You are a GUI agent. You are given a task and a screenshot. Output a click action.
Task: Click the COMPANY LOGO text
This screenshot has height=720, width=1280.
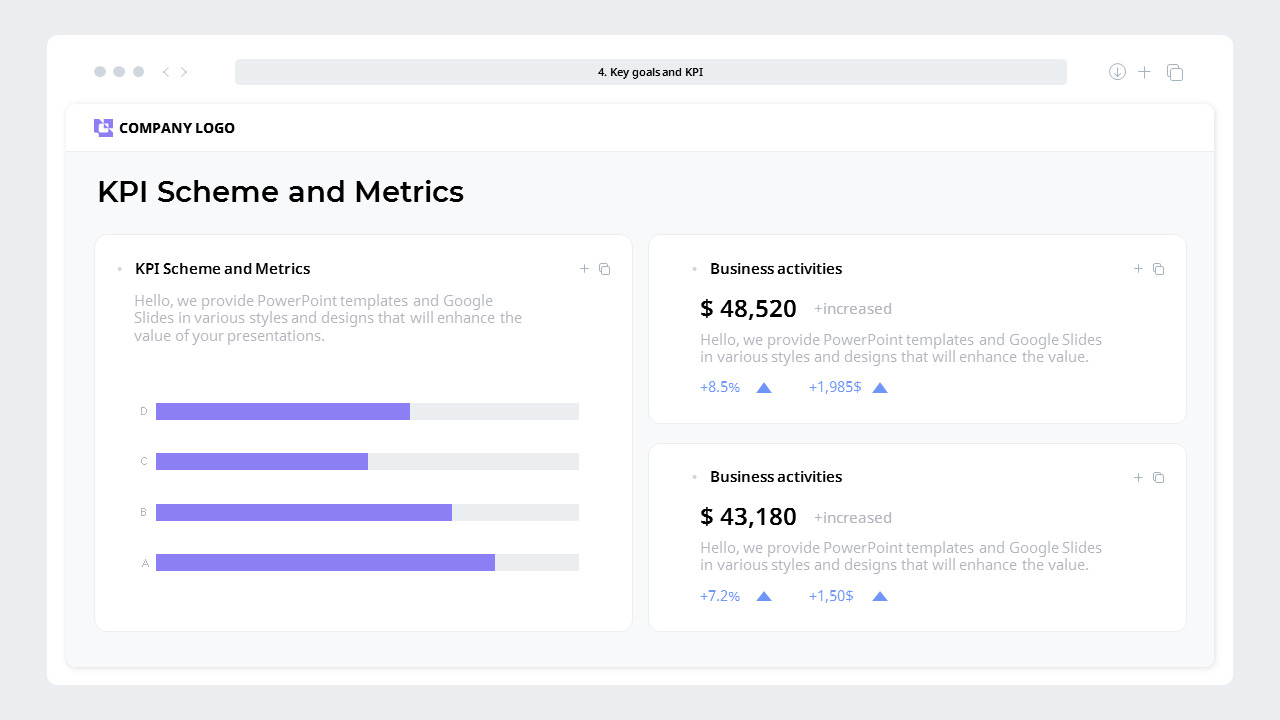[177, 128]
